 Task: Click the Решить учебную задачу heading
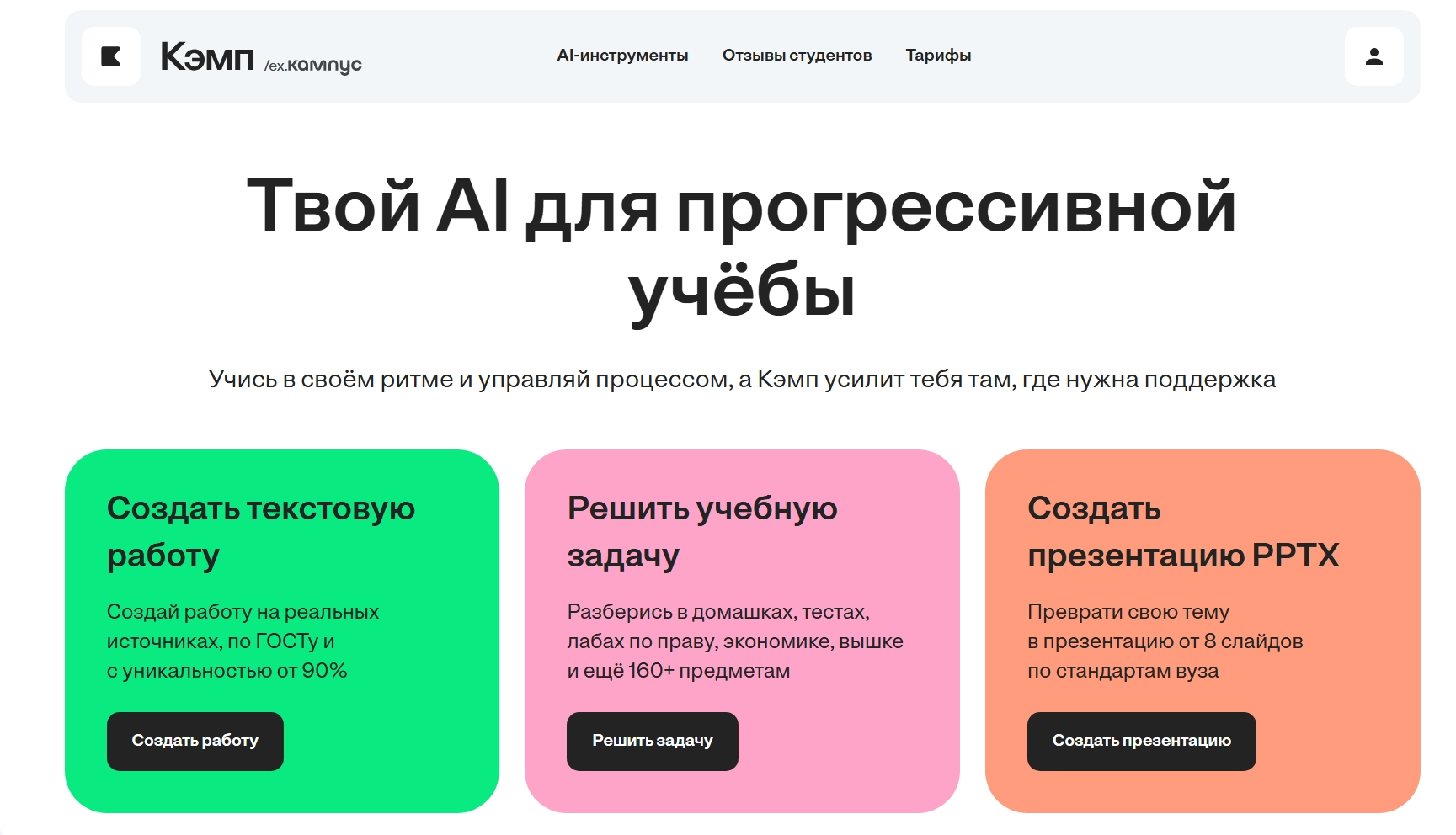point(701,531)
